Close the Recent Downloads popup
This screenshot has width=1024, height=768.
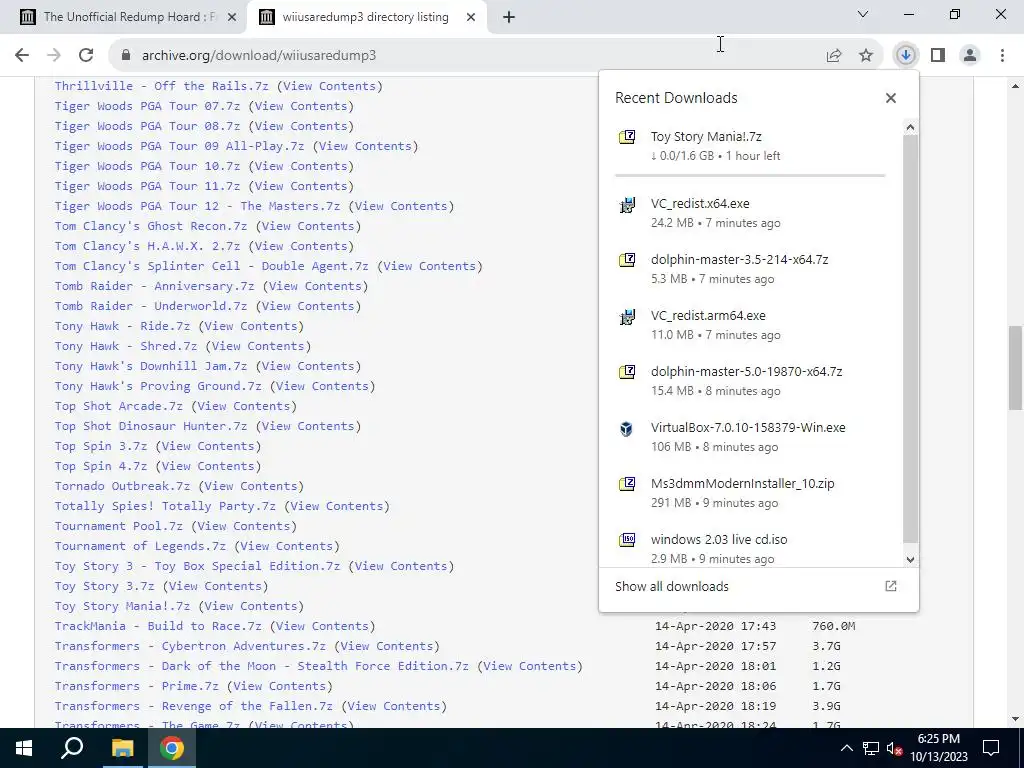click(x=891, y=98)
